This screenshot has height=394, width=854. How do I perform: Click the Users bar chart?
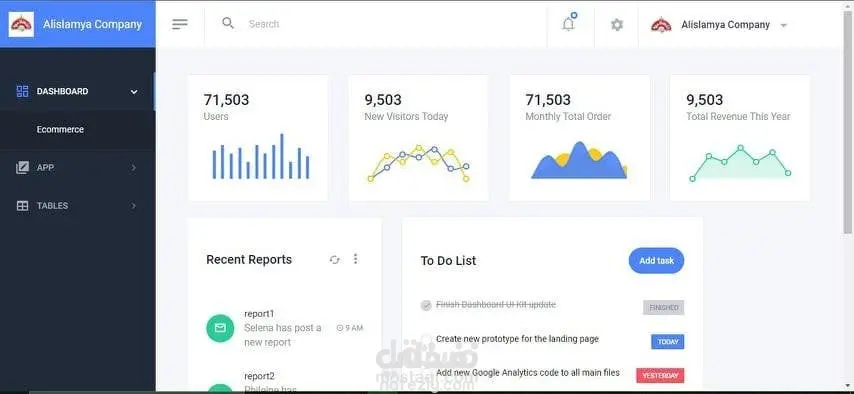(260, 156)
